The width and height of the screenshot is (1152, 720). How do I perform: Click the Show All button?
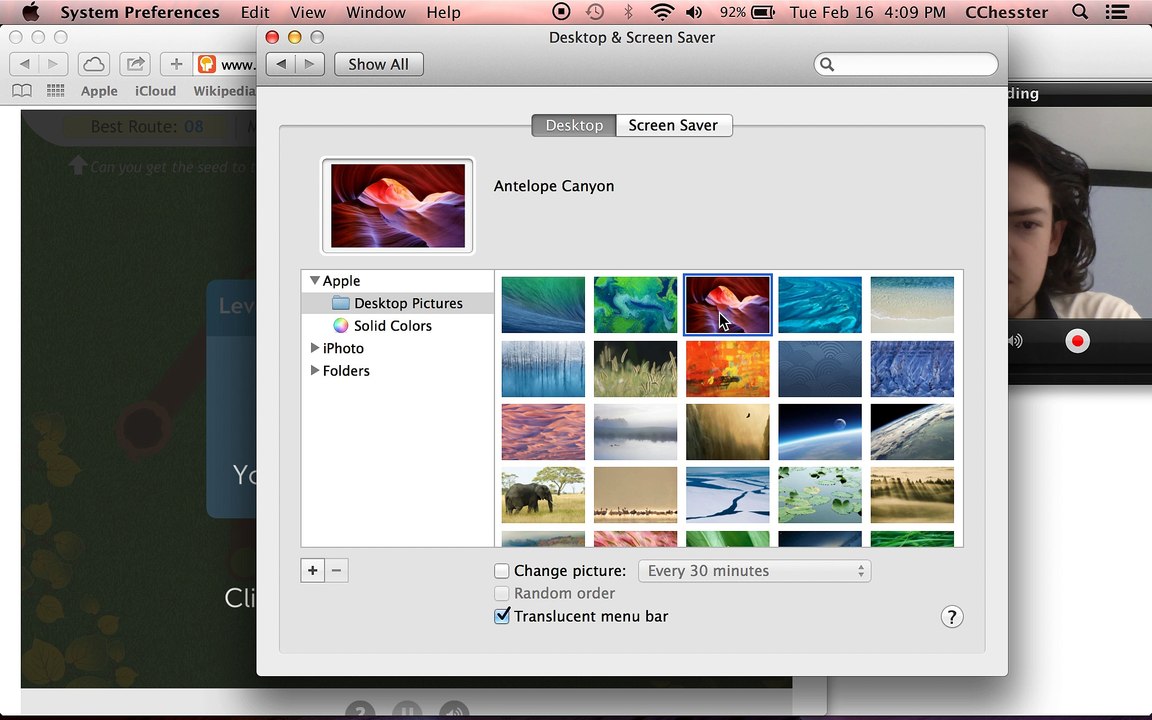click(x=378, y=64)
